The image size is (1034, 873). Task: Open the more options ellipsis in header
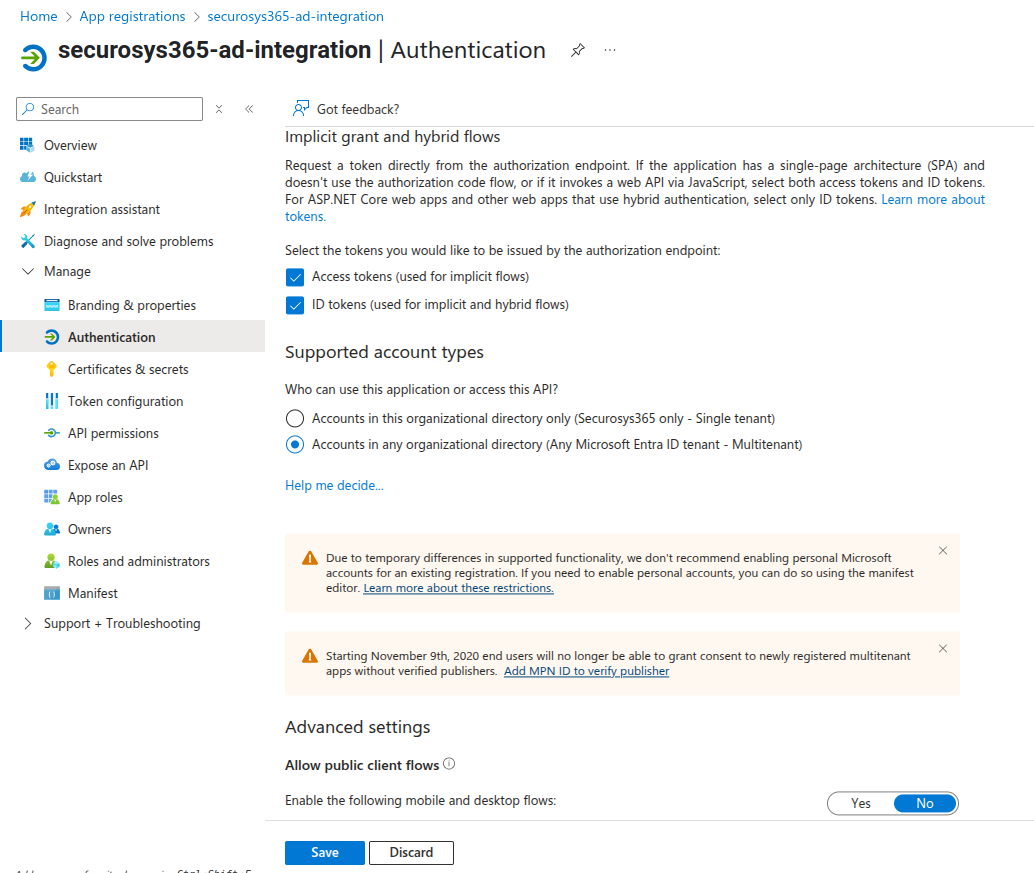tap(610, 51)
